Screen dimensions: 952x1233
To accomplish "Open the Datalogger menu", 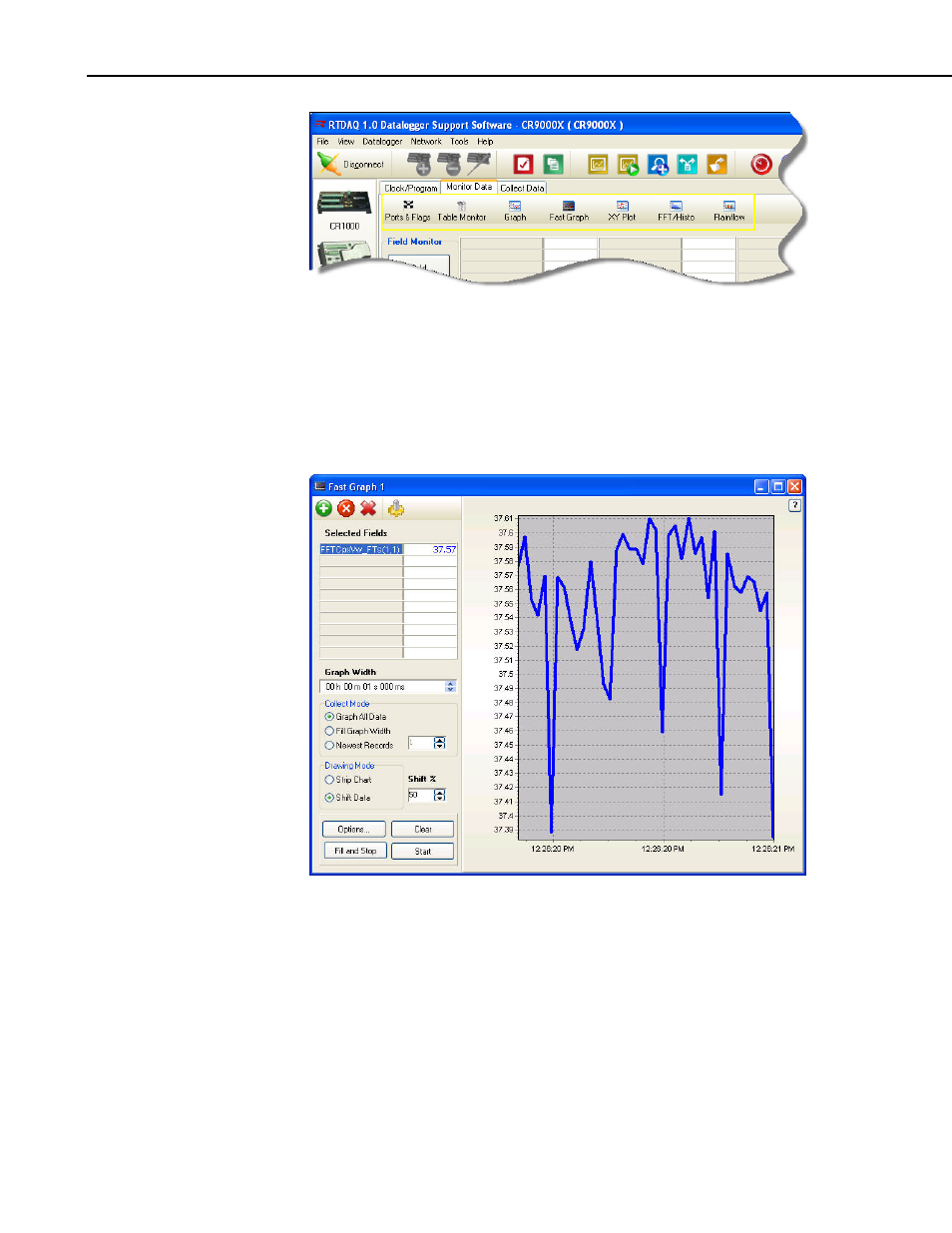I will (382, 142).
